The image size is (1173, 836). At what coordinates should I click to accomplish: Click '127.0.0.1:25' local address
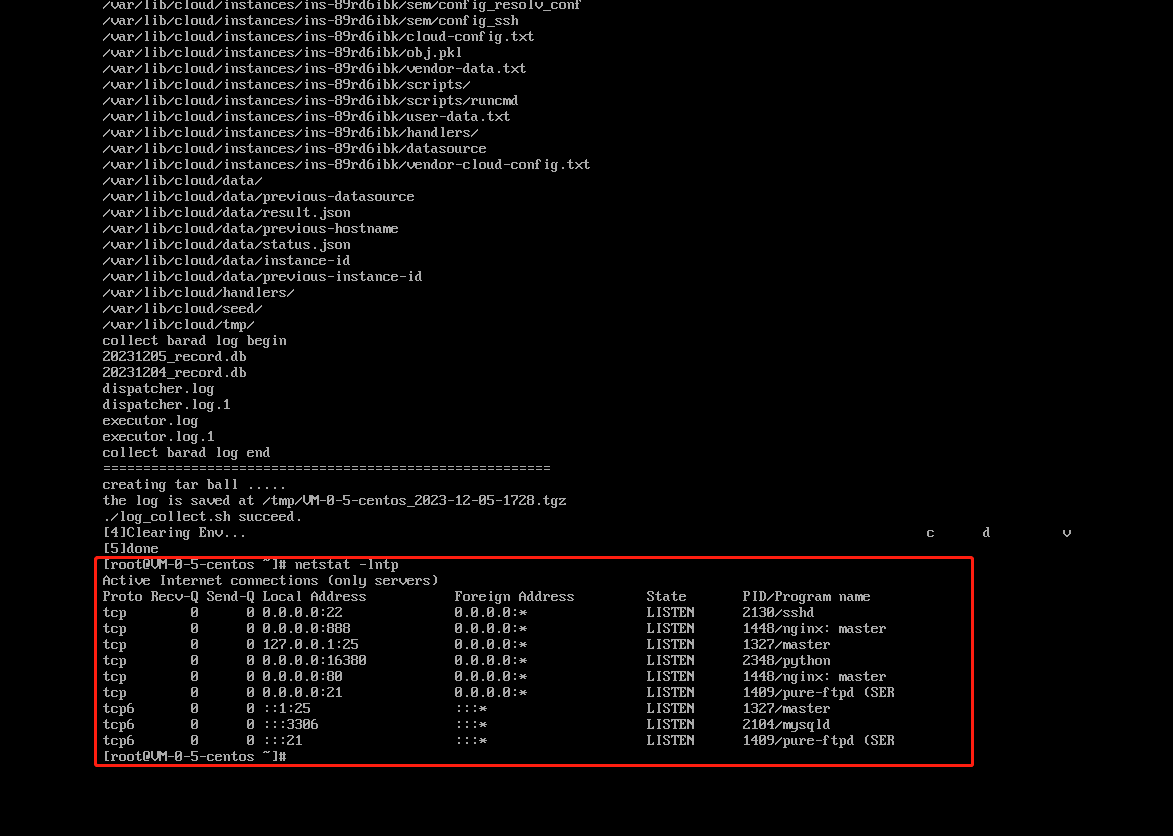coord(310,645)
